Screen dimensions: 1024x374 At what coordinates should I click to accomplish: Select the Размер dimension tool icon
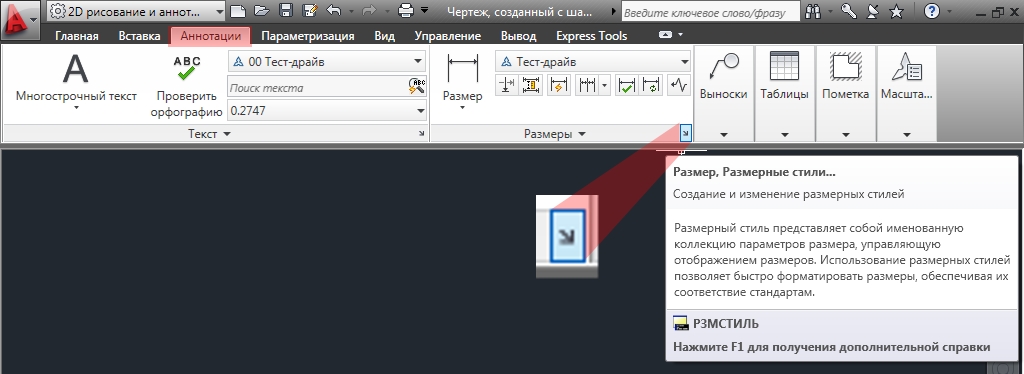462,69
